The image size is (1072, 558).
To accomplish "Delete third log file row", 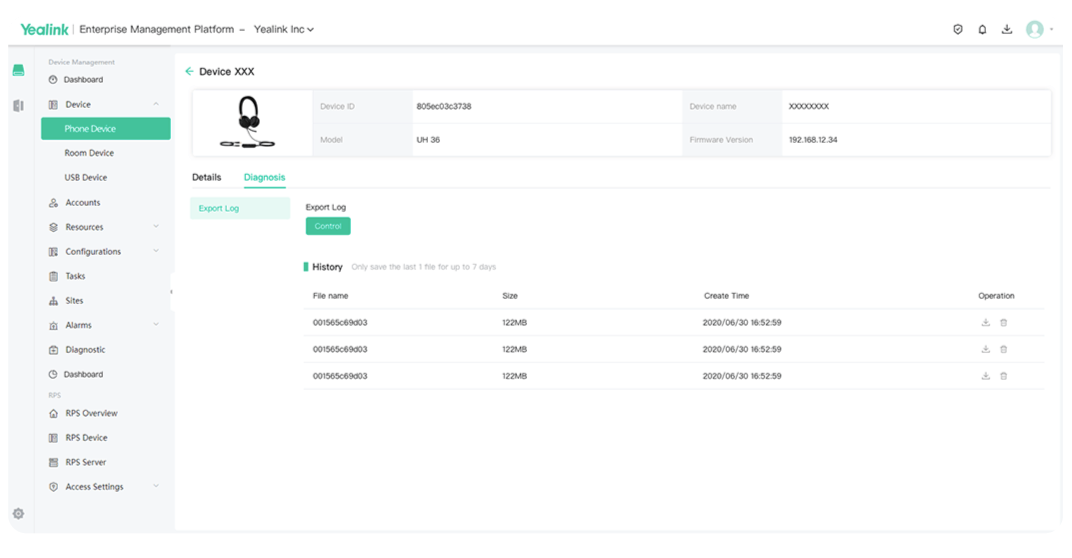I will tap(1004, 376).
